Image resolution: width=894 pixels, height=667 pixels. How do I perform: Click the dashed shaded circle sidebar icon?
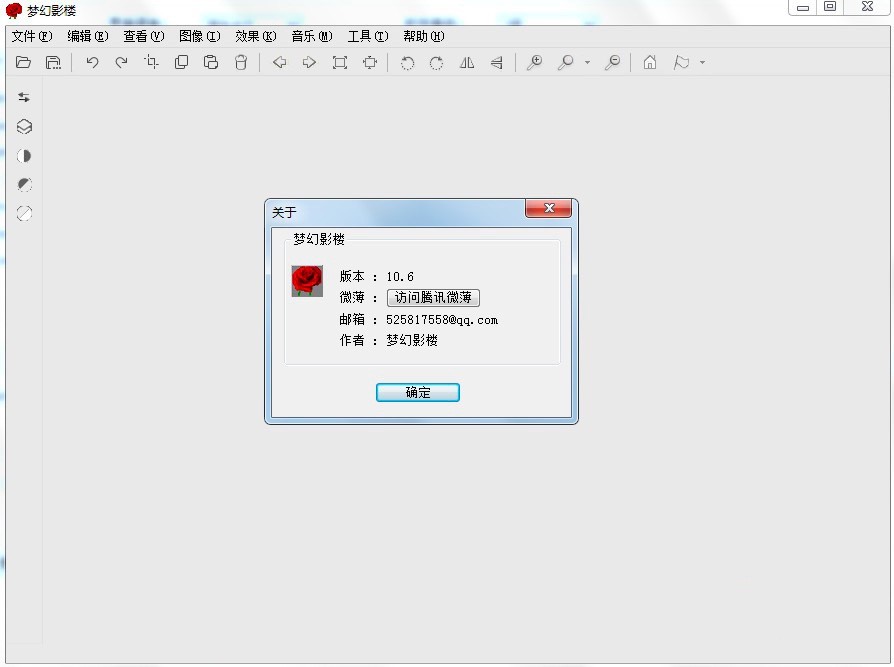click(x=25, y=184)
